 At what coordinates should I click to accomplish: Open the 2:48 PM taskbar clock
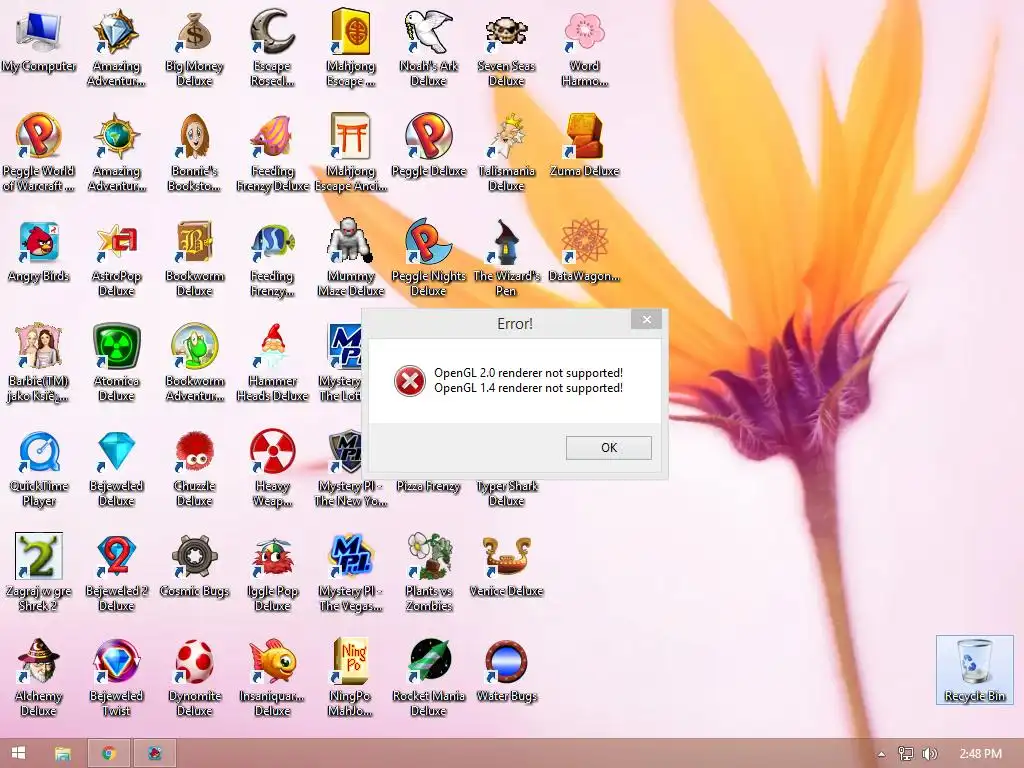(x=980, y=754)
